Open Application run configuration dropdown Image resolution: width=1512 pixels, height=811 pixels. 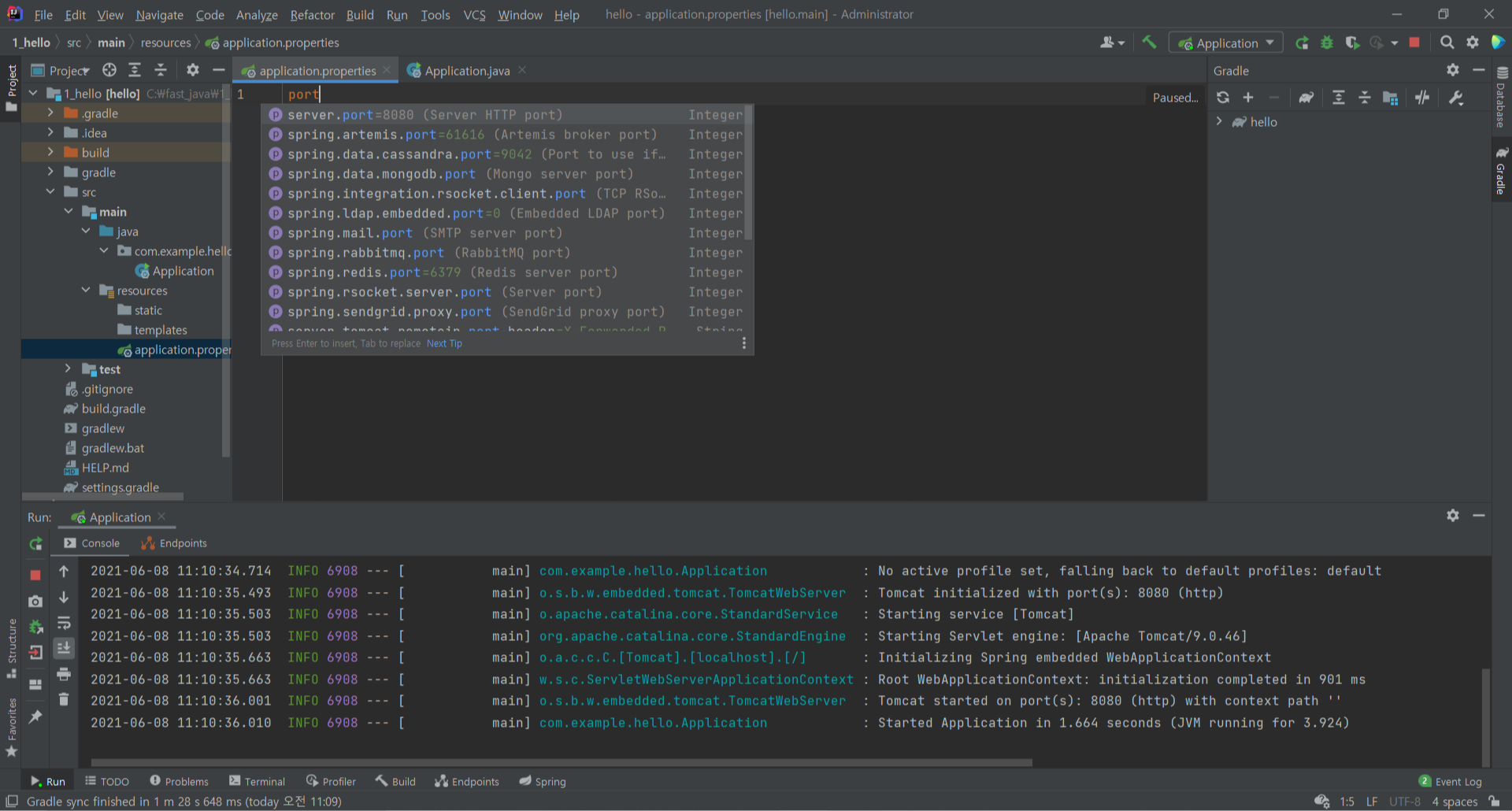coord(1226,43)
